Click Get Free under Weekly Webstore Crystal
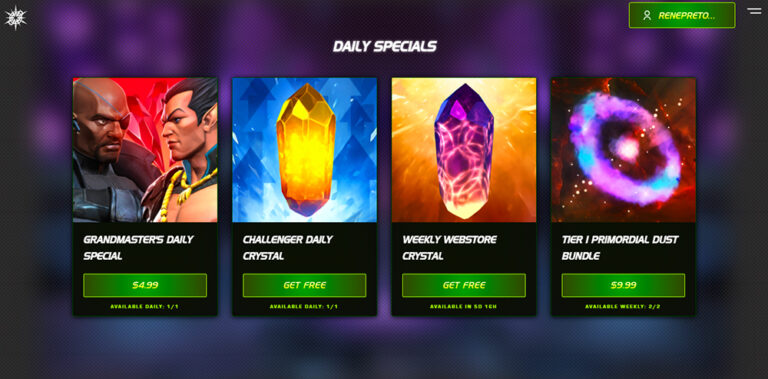Image resolution: width=768 pixels, height=379 pixels. pos(464,285)
